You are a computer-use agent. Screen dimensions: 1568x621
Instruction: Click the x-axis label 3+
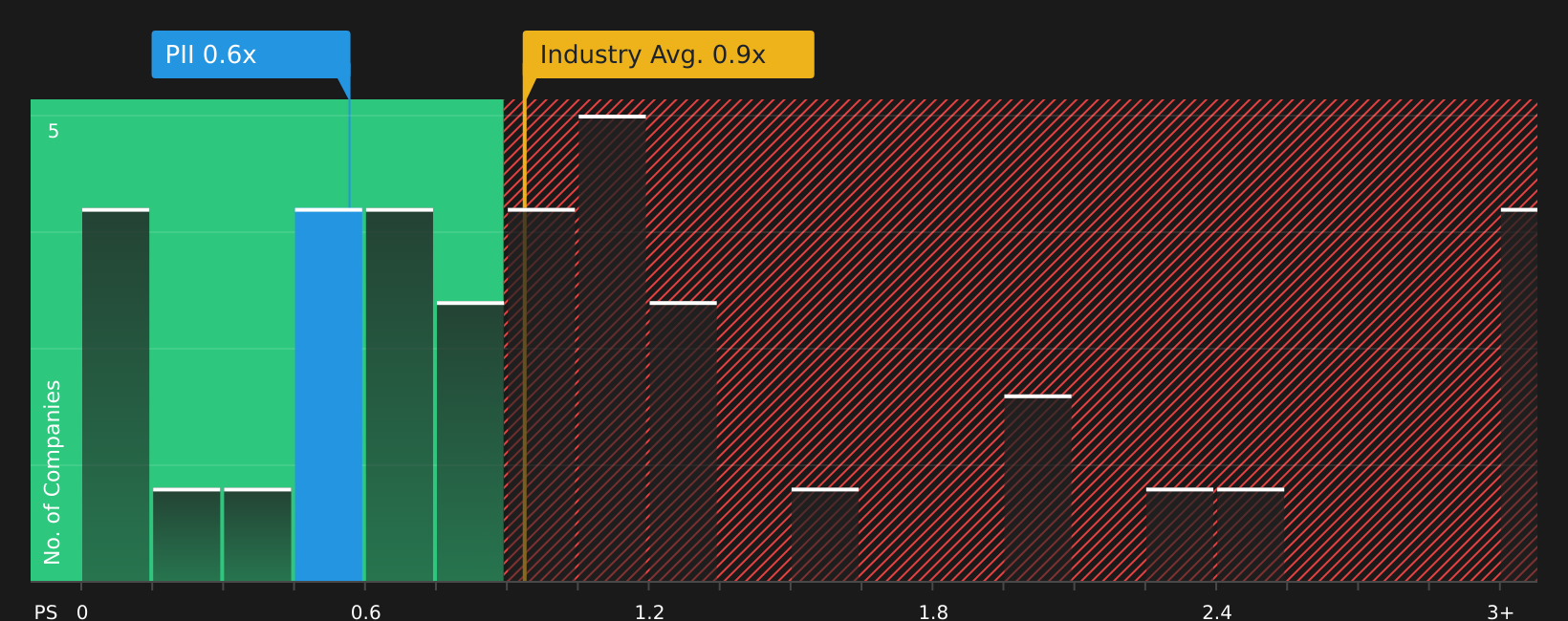pyautogui.click(x=1500, y=611)
